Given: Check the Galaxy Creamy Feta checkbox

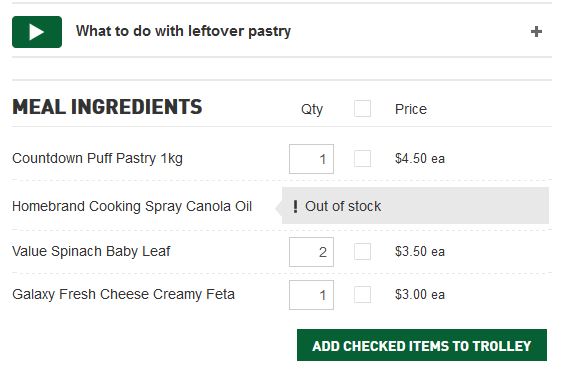Looking at the screenshot, I should tap(362, 295).
